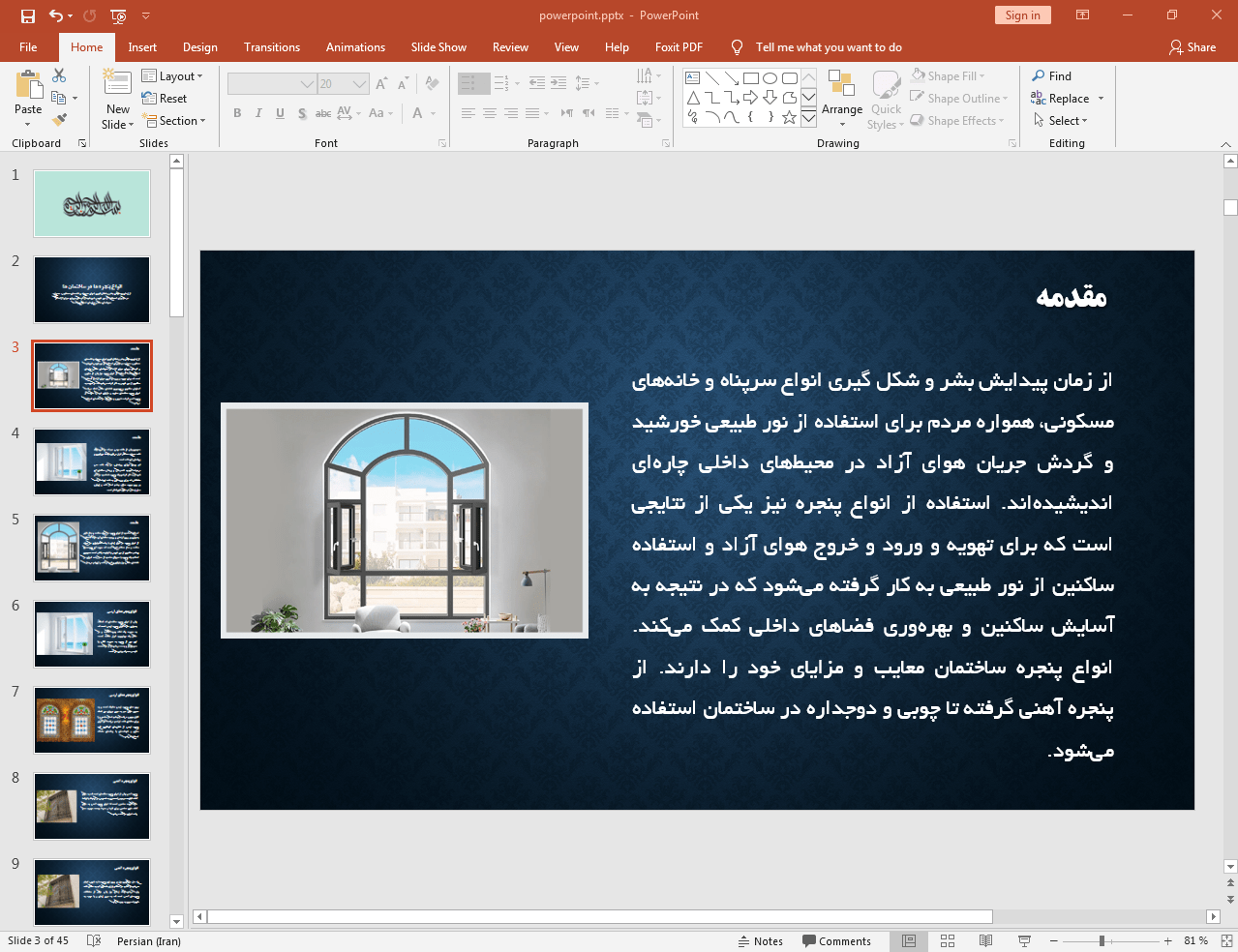This screenshot has width=1238, height=952.
Task: Open the File menu tab
Action: point(28,47)
